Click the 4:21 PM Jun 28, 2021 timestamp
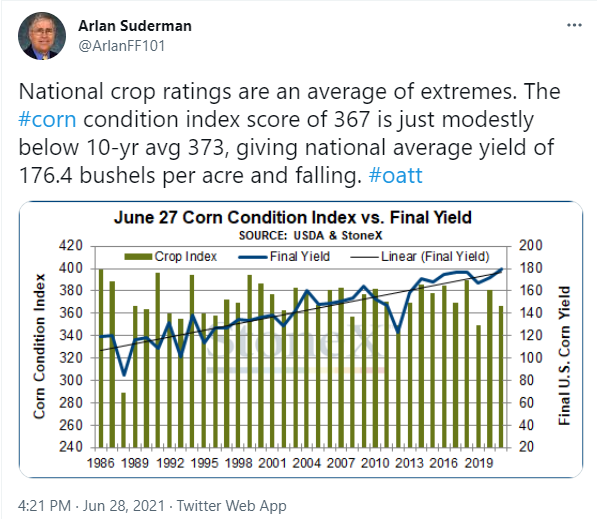This screenshot has width=597, height=519. (91, 506)
